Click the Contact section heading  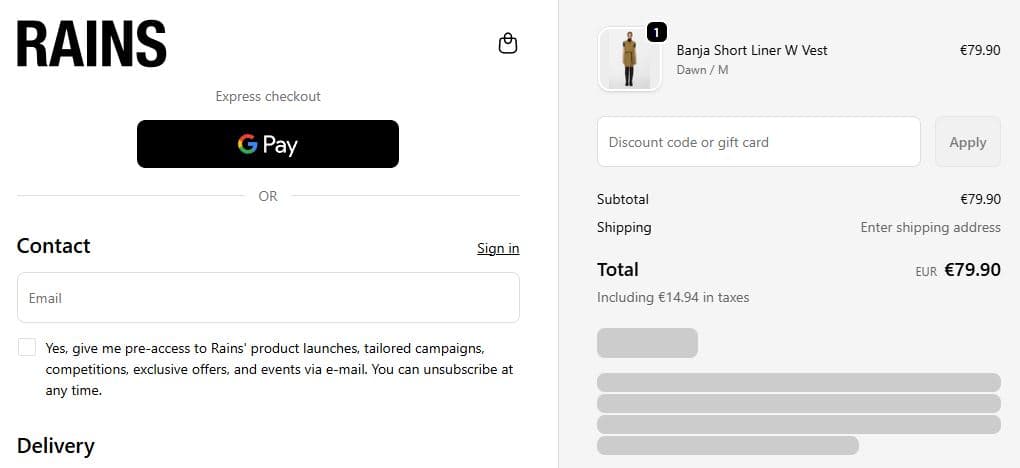click(x=54, y=246)
